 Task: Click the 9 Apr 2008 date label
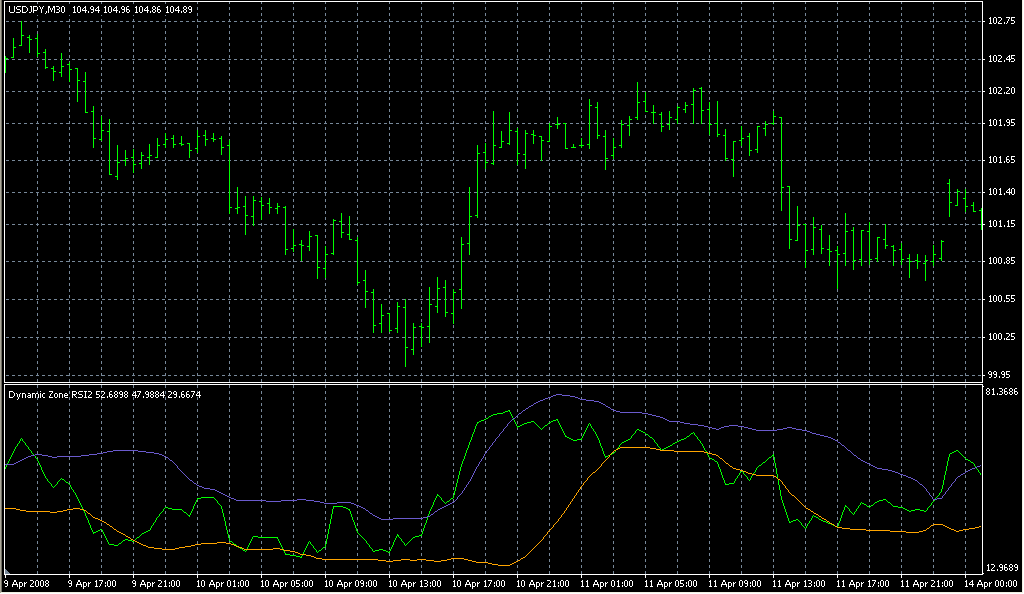tap(27, 583)
